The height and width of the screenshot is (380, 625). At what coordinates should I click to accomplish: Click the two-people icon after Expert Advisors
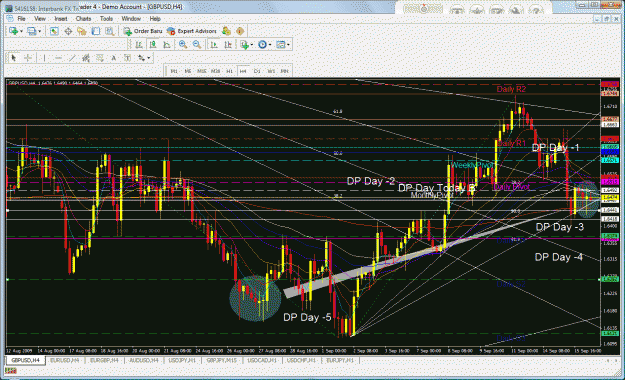(x=226, y=31)
